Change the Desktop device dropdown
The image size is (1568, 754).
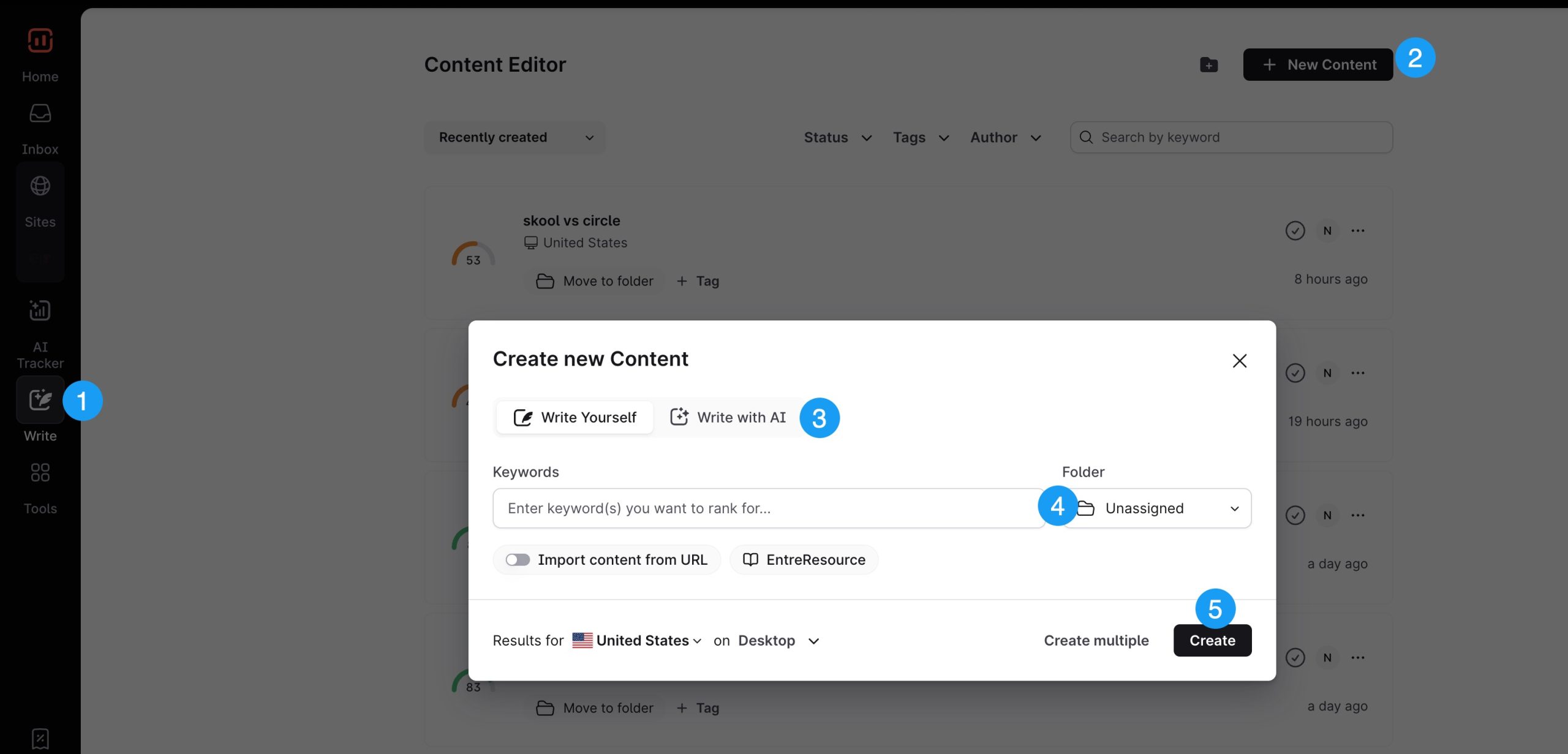point(778,640)
